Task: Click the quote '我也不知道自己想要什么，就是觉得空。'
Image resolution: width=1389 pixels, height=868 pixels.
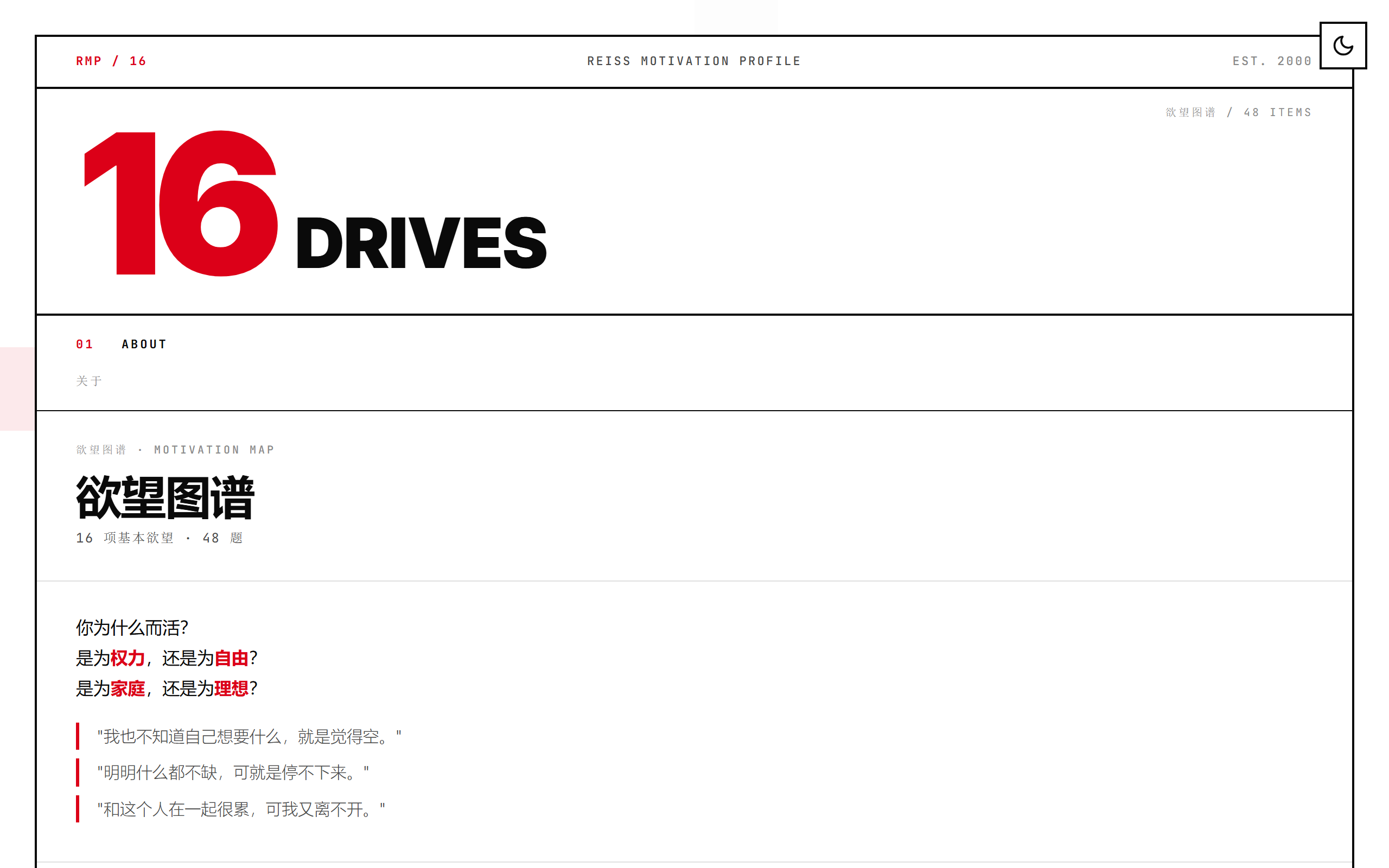Action: coord(249,737)
